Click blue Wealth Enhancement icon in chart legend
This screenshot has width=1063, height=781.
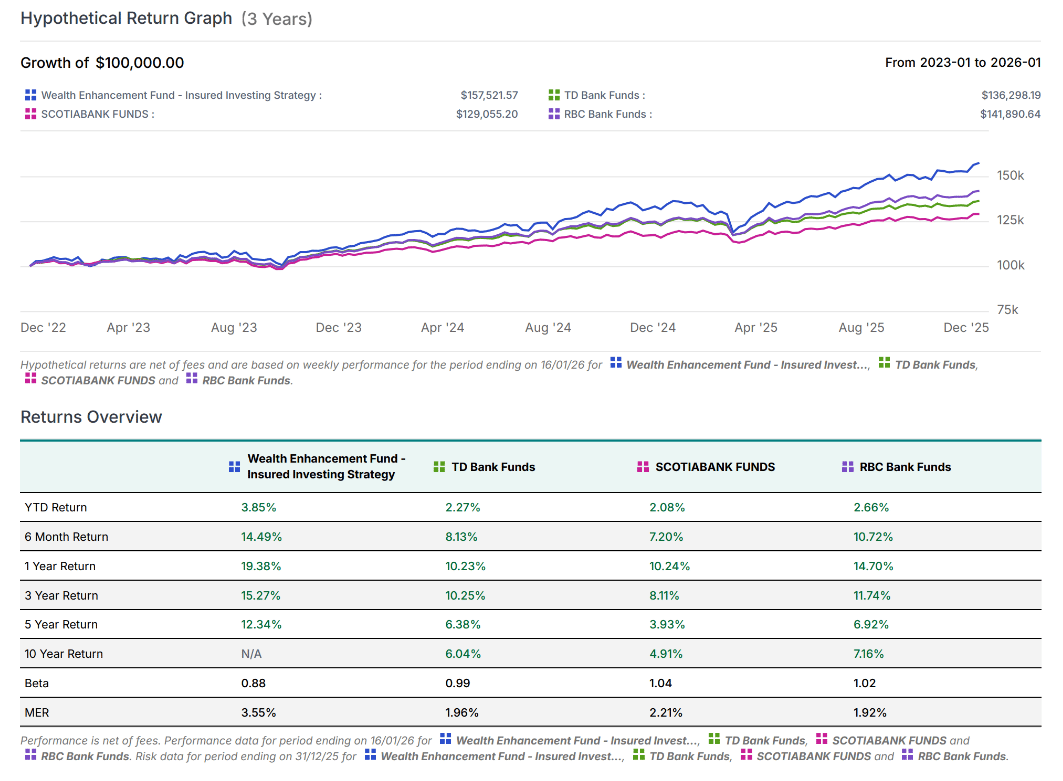pos(31,96)
